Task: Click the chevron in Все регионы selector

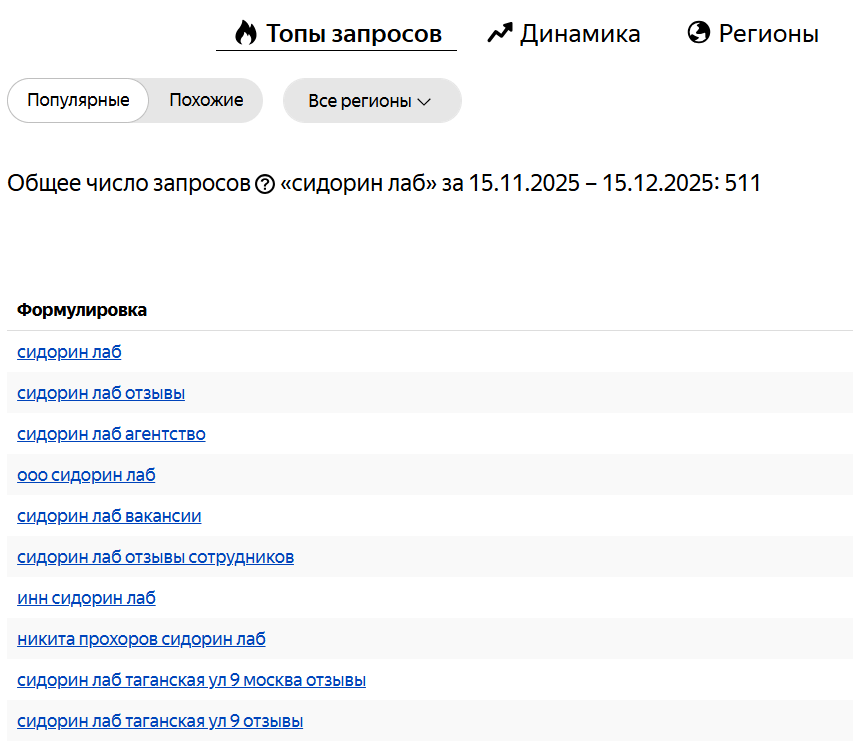Action: coord(424,102)
